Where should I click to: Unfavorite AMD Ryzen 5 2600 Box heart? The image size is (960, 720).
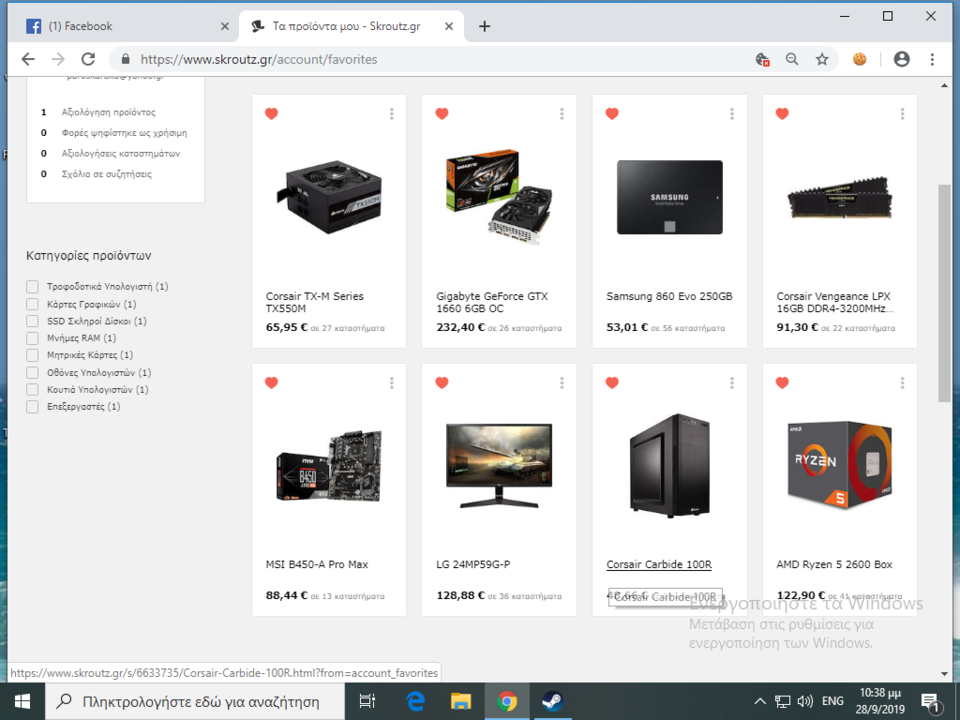782,383
